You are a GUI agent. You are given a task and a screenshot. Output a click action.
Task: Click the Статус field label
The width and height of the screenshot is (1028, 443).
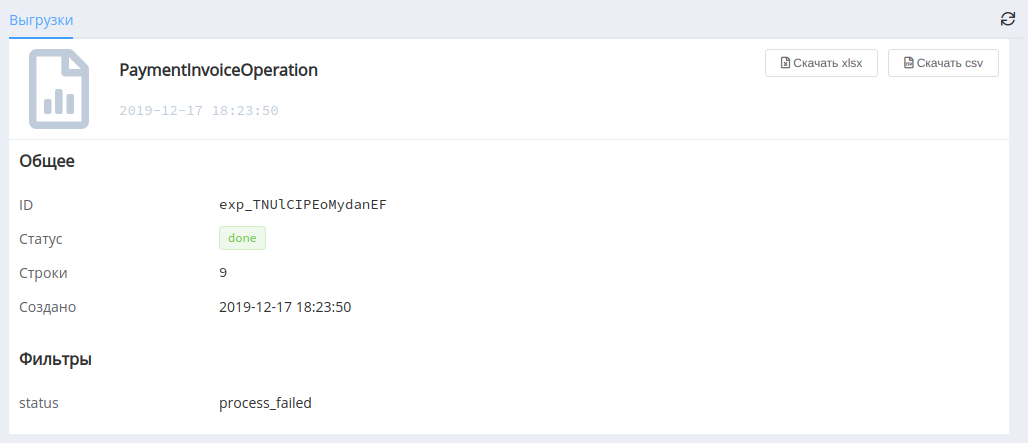point(41,239)
